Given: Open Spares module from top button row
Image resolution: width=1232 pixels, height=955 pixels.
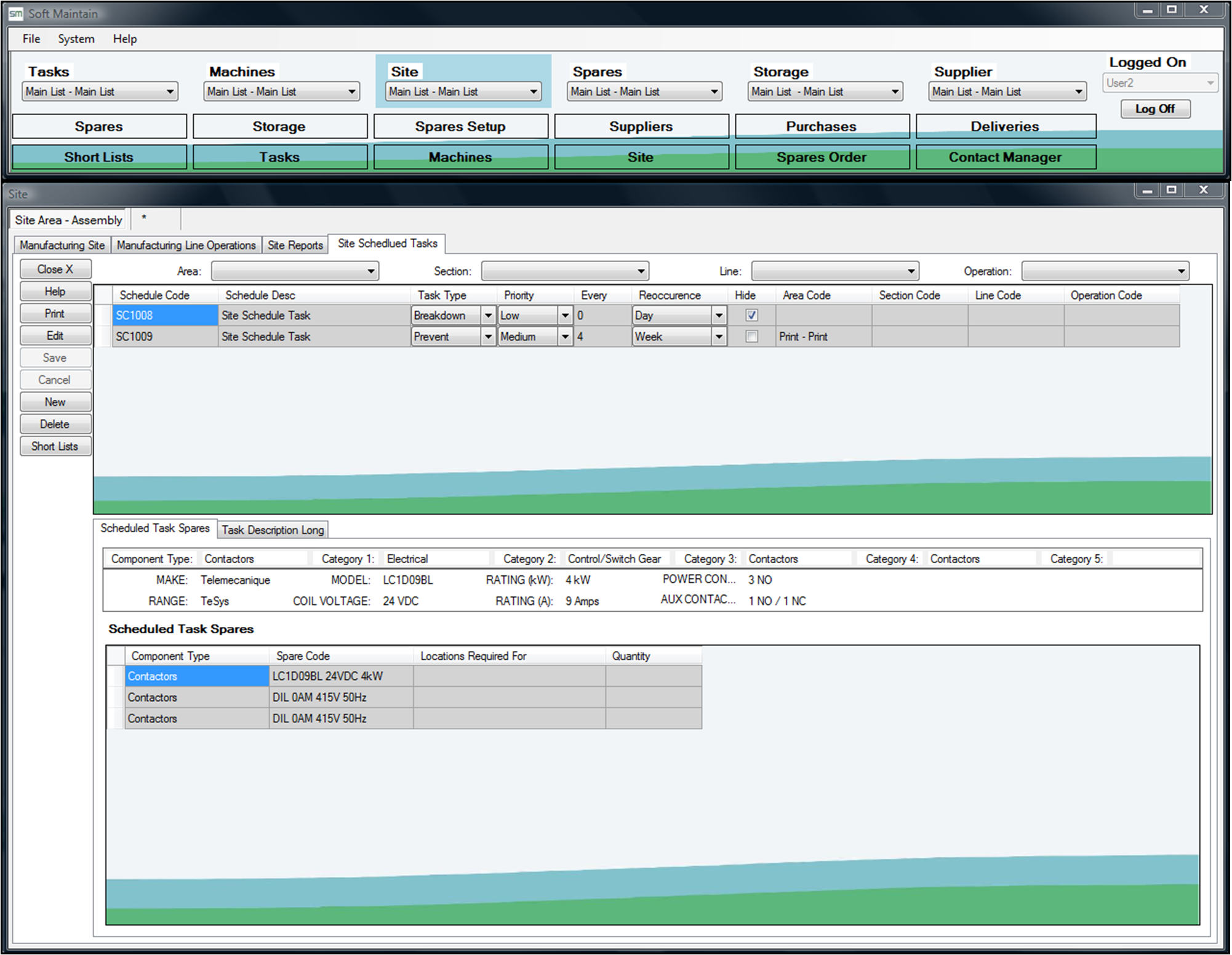Looking at the screenshot, I should (x=99, y=126).
